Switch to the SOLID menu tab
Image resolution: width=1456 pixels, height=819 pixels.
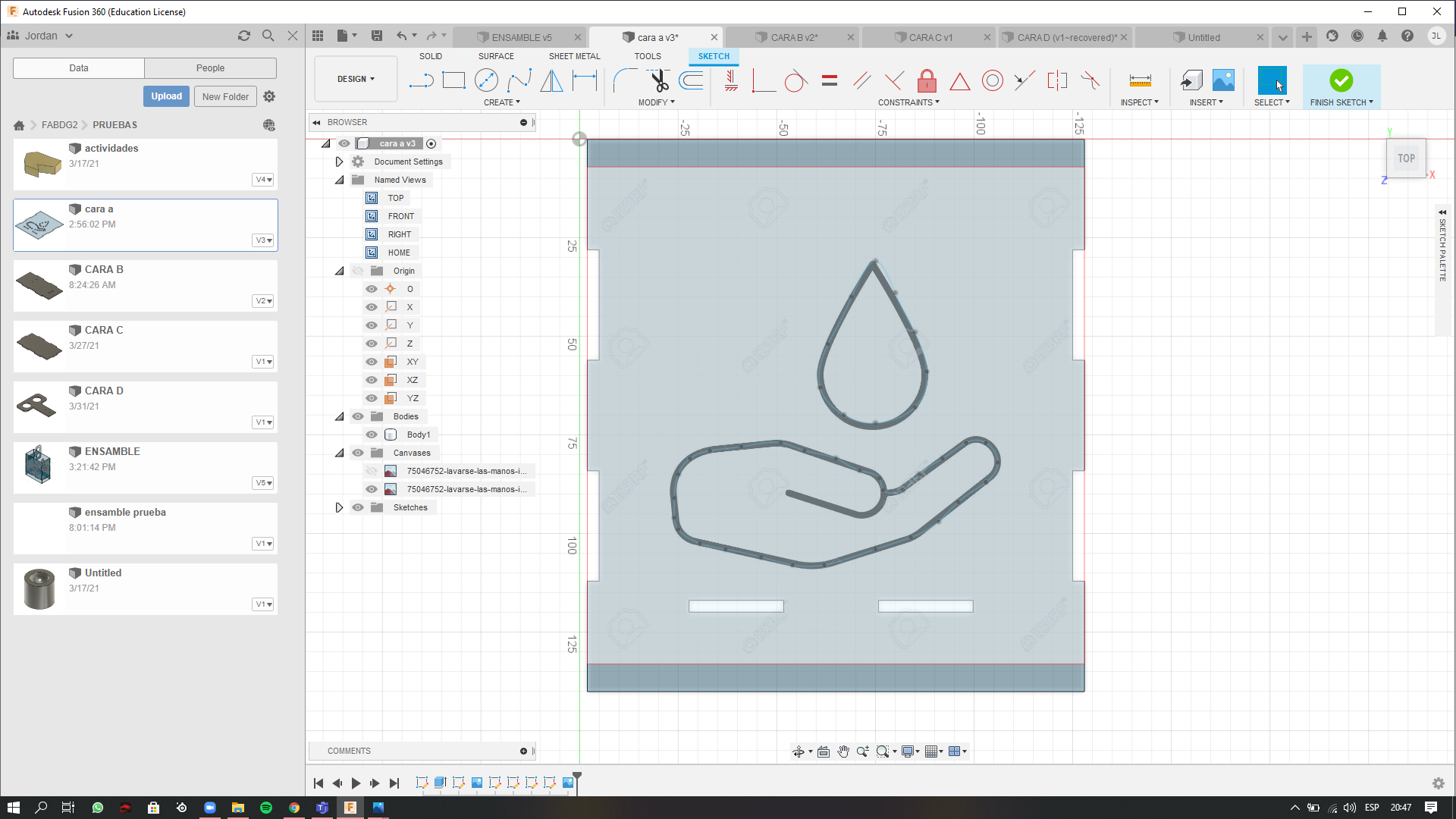(430, 55)
